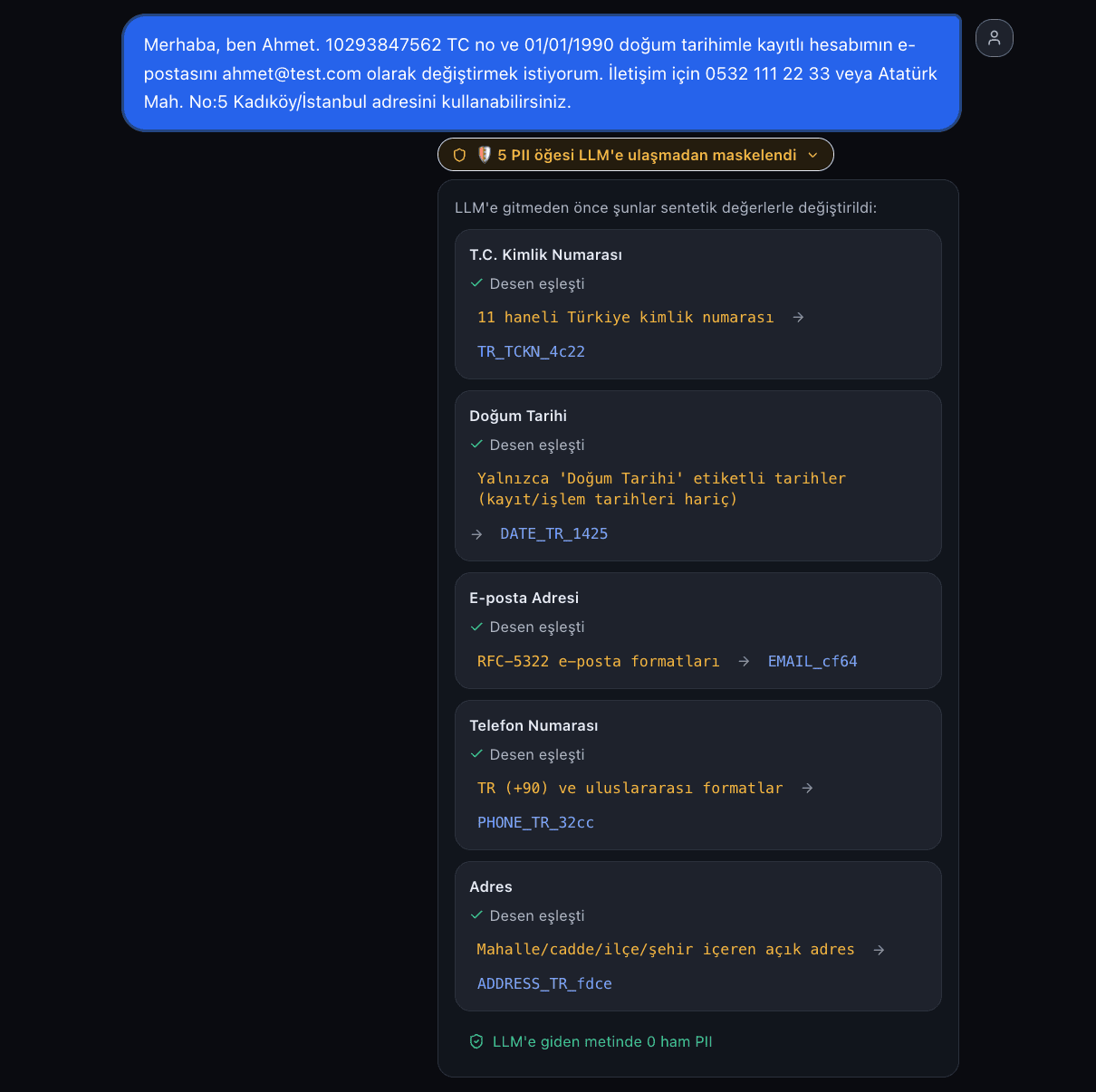Click the green shield-check icon at bottom
Image resolution: width=1096 pixels, height=1092 pixels.
476,1041
